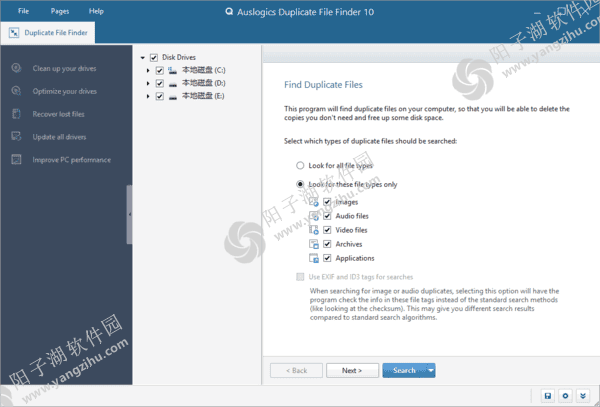The image size is (600, 407).
Task: Click the Clean up your drives icon
Action: point(16,68)
